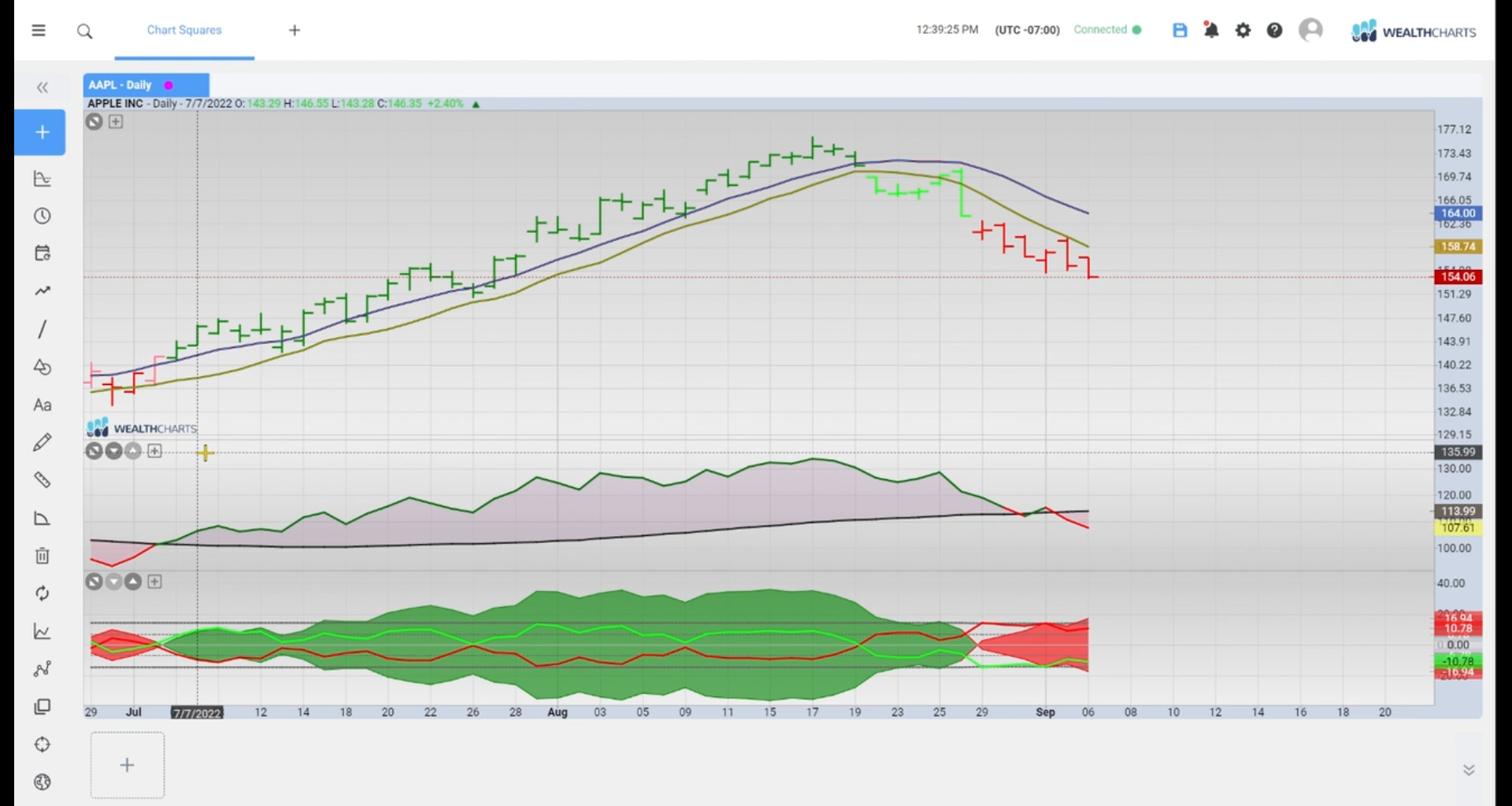The image size is (1512, 806).
Task: Open the line chart type icon
Action: (43, 631)
